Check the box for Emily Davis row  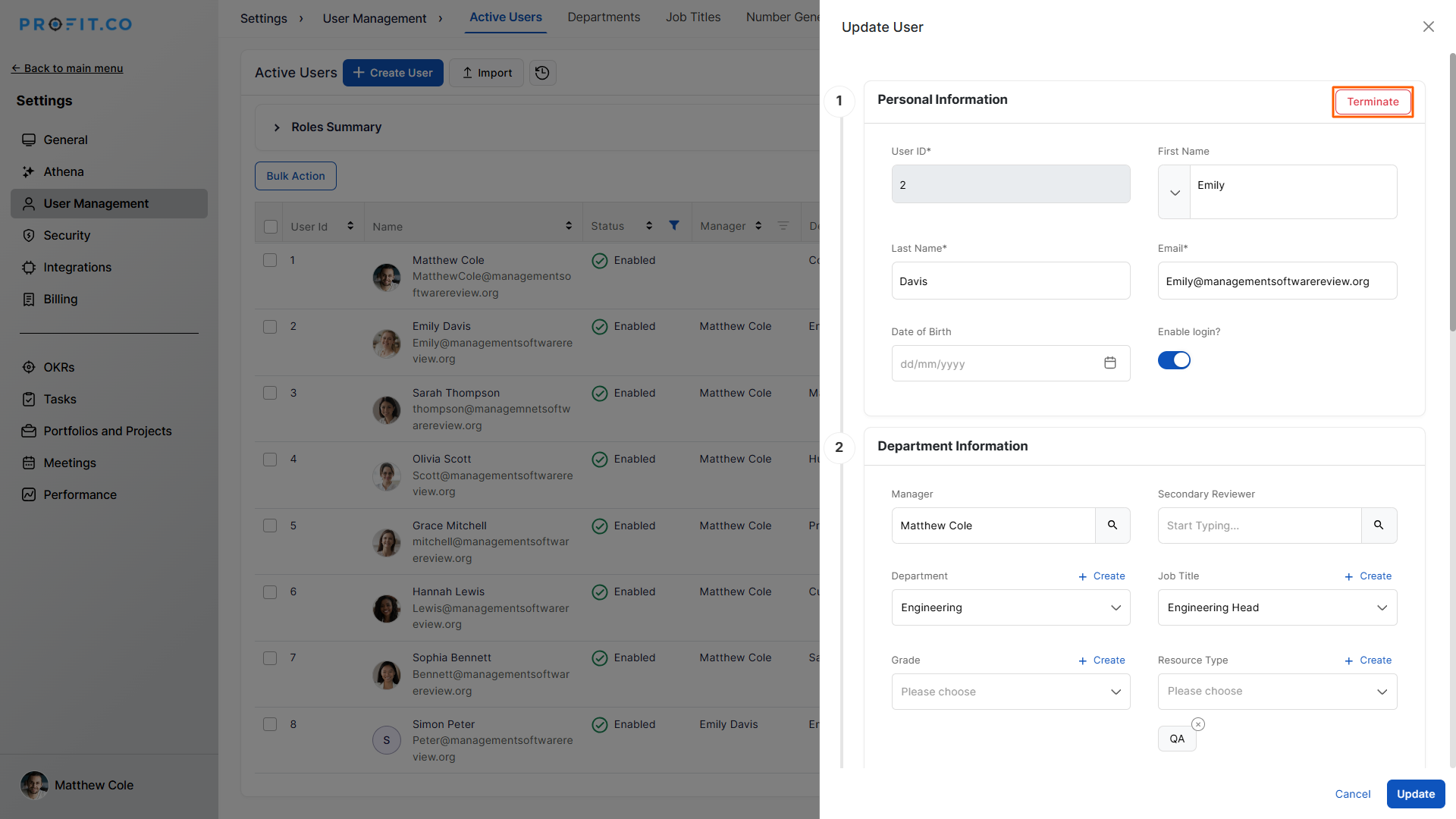point(270,327)
